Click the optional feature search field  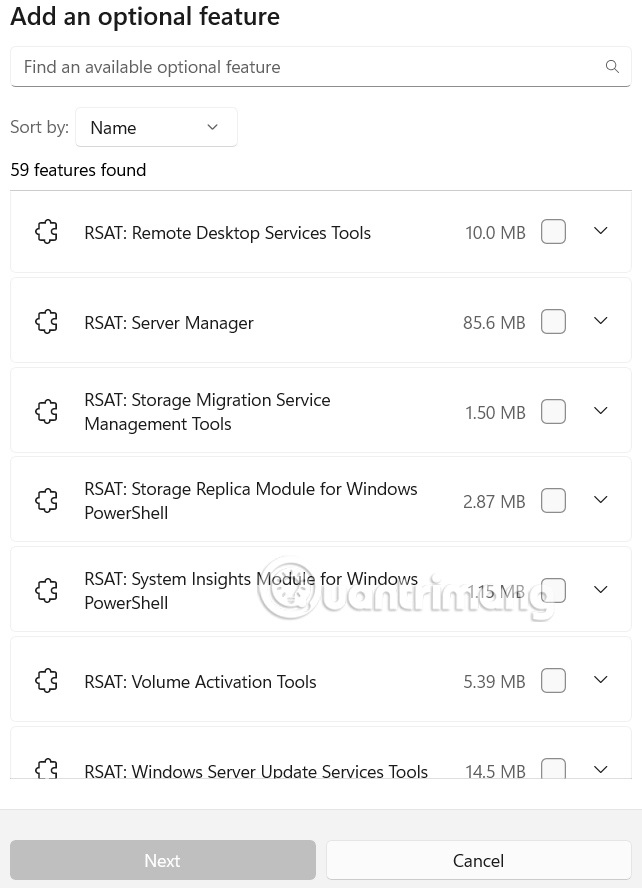click(300, 66)
